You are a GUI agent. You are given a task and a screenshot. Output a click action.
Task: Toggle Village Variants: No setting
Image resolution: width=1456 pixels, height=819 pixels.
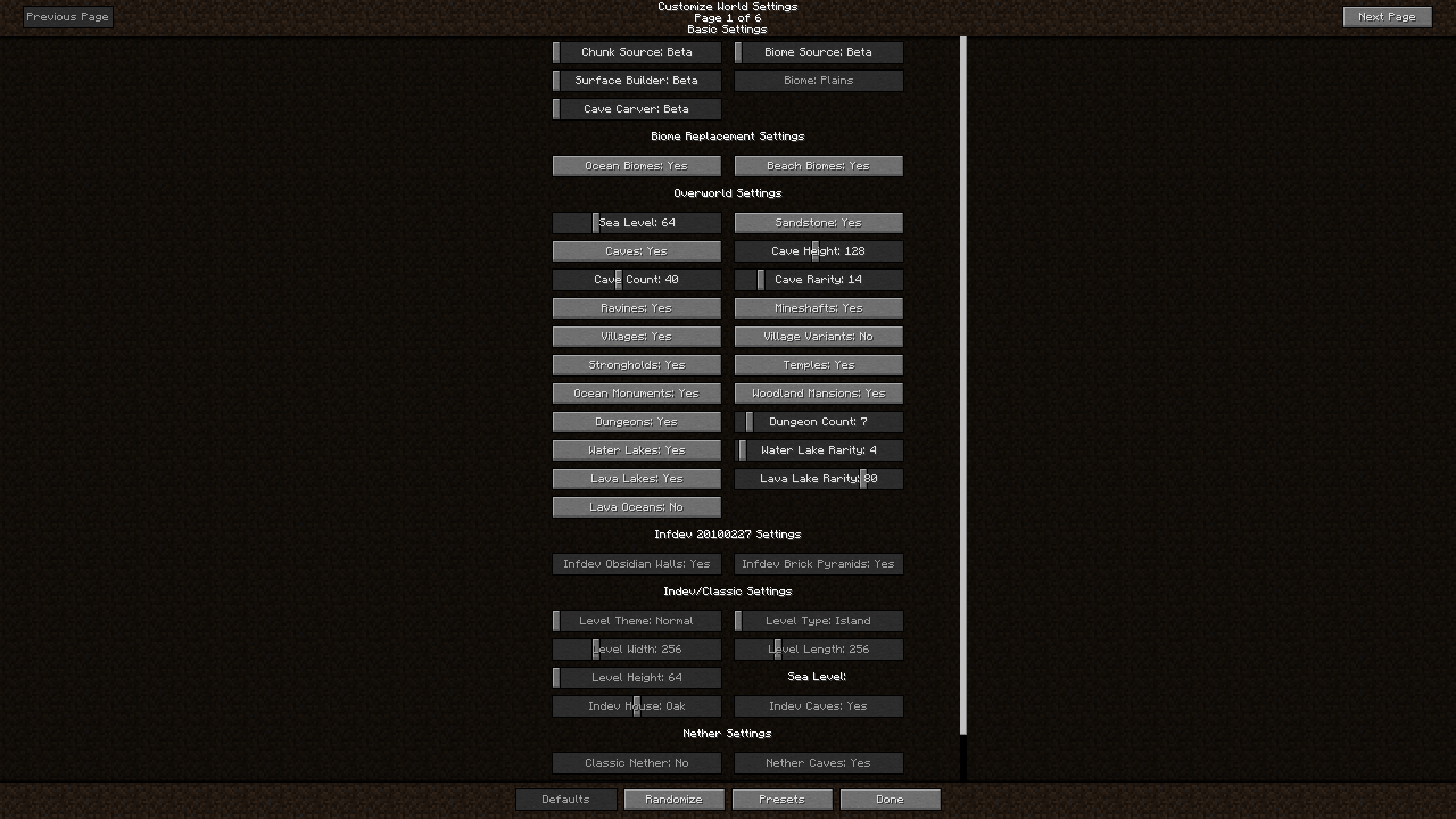[x=818, y=335]
